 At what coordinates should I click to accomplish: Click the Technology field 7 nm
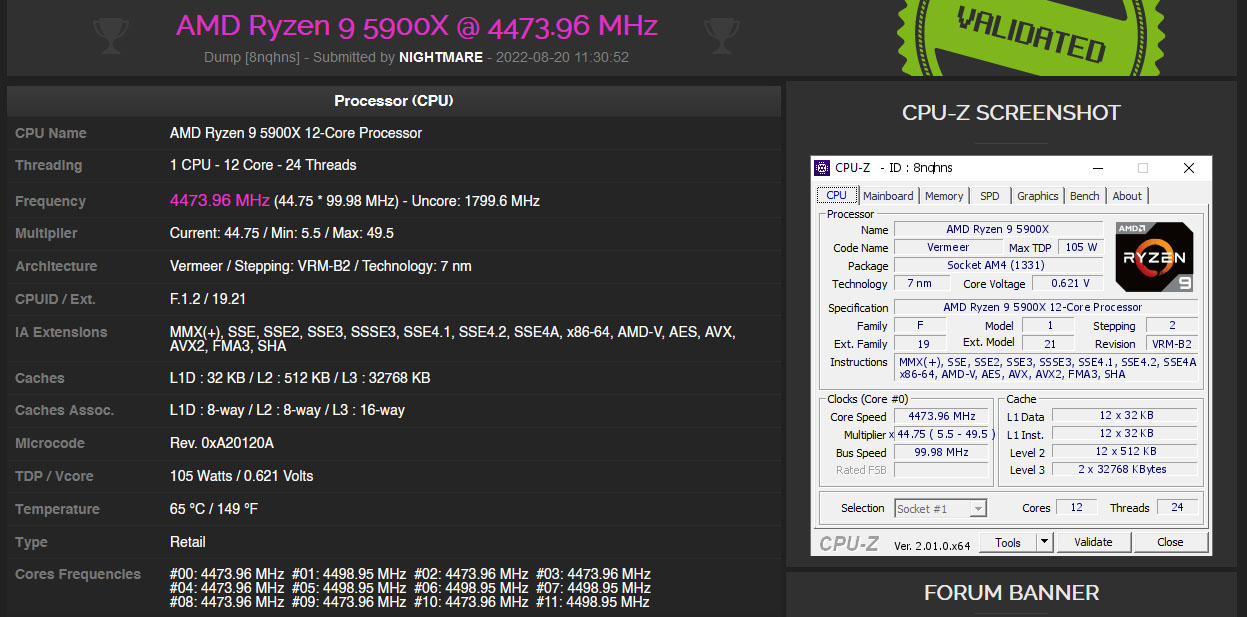click(920, 284)
